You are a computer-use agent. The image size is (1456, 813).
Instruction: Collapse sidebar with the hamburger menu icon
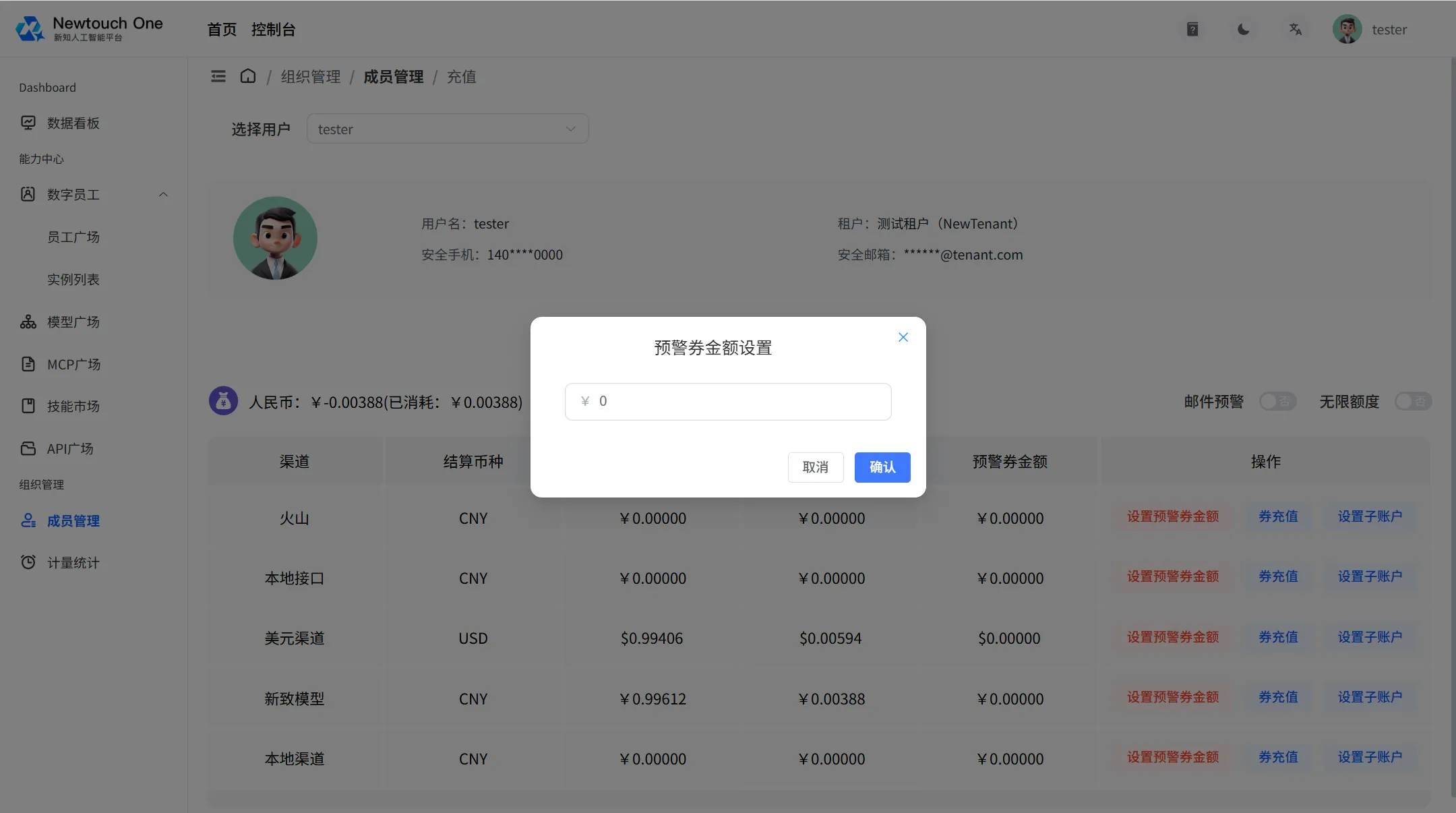coord(218,76)
